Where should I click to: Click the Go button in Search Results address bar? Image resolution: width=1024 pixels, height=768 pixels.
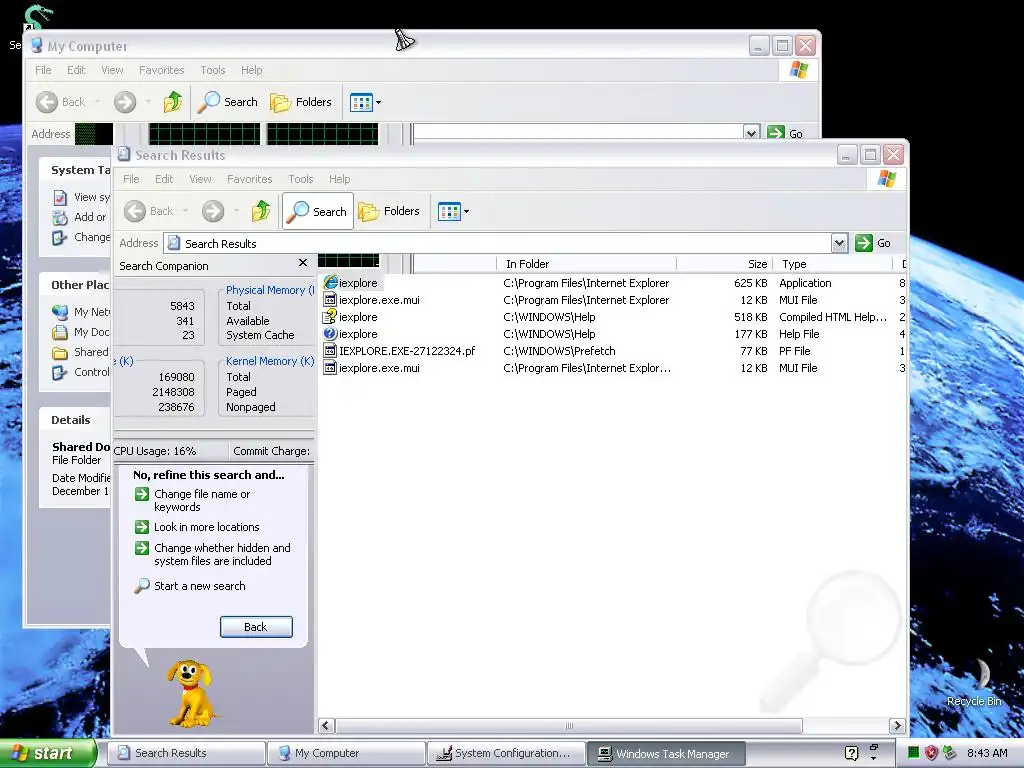[874, 243]
